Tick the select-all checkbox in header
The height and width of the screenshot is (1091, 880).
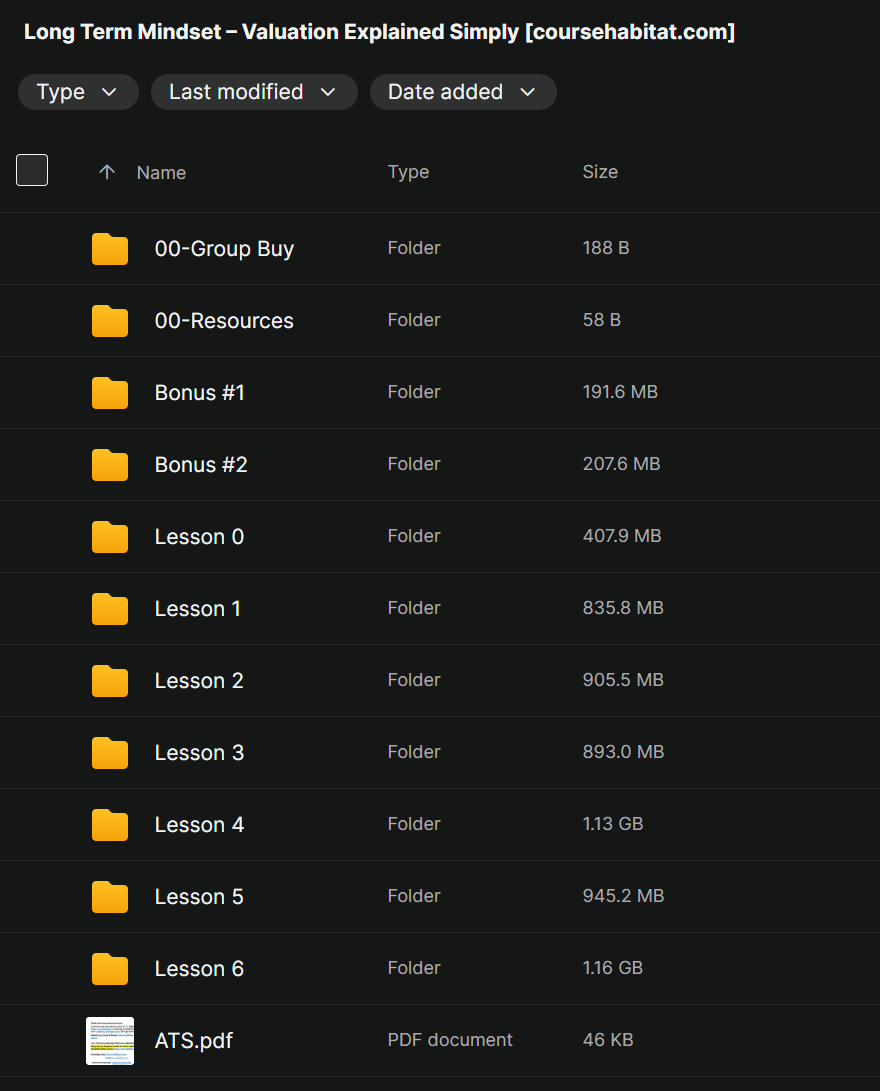point(32,170)
